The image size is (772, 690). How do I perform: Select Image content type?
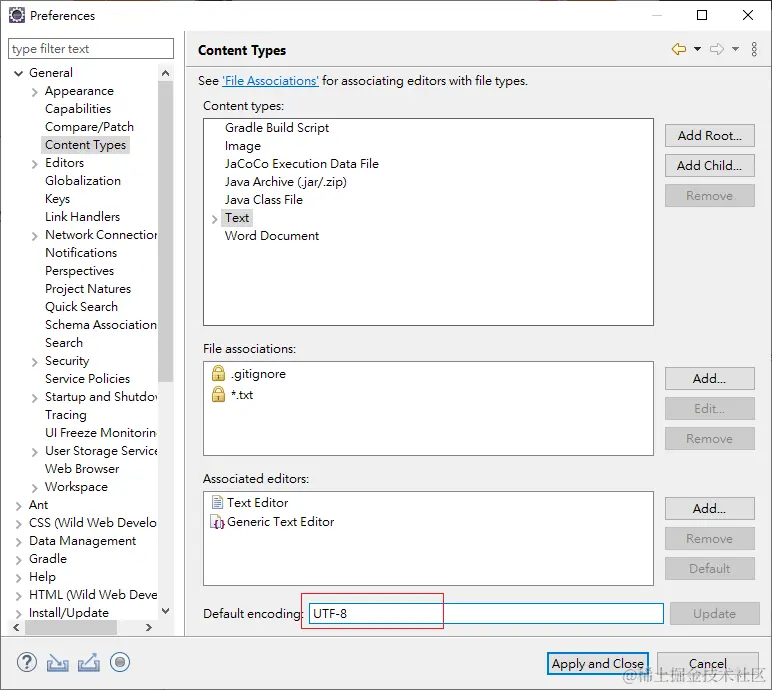coord(243,146)
